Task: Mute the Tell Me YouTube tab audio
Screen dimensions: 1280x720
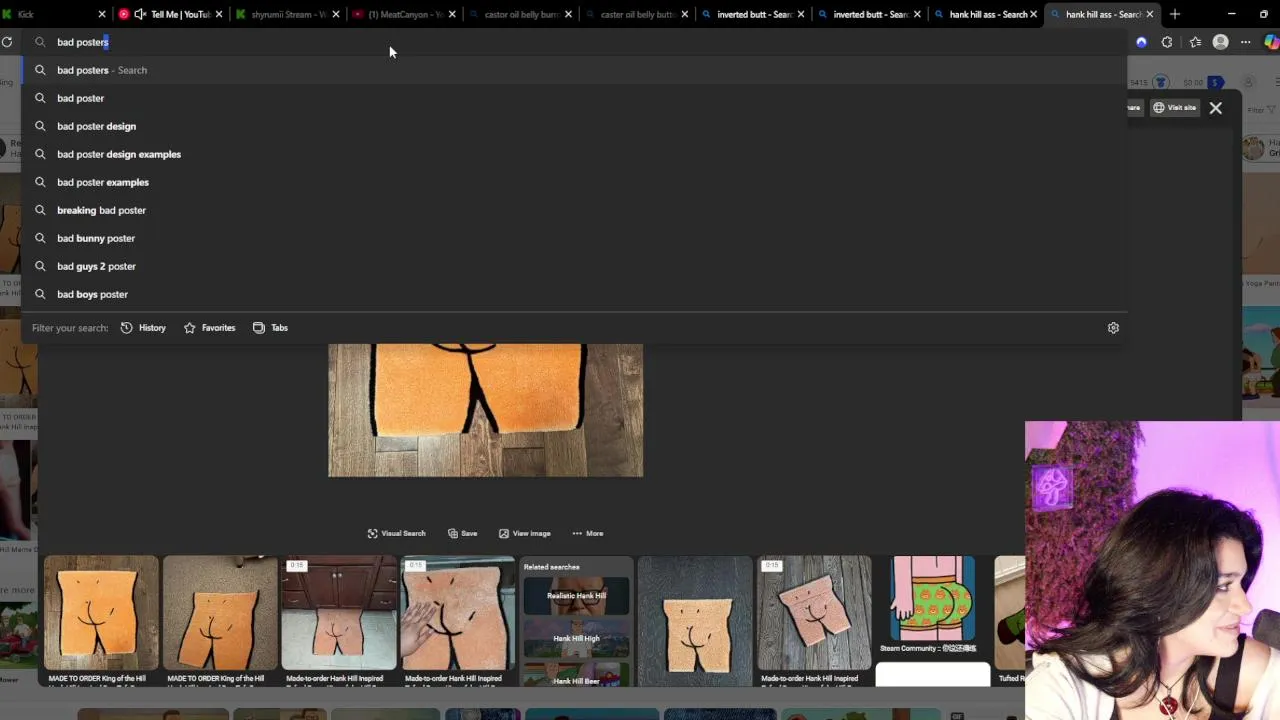Action: point(140,14)
